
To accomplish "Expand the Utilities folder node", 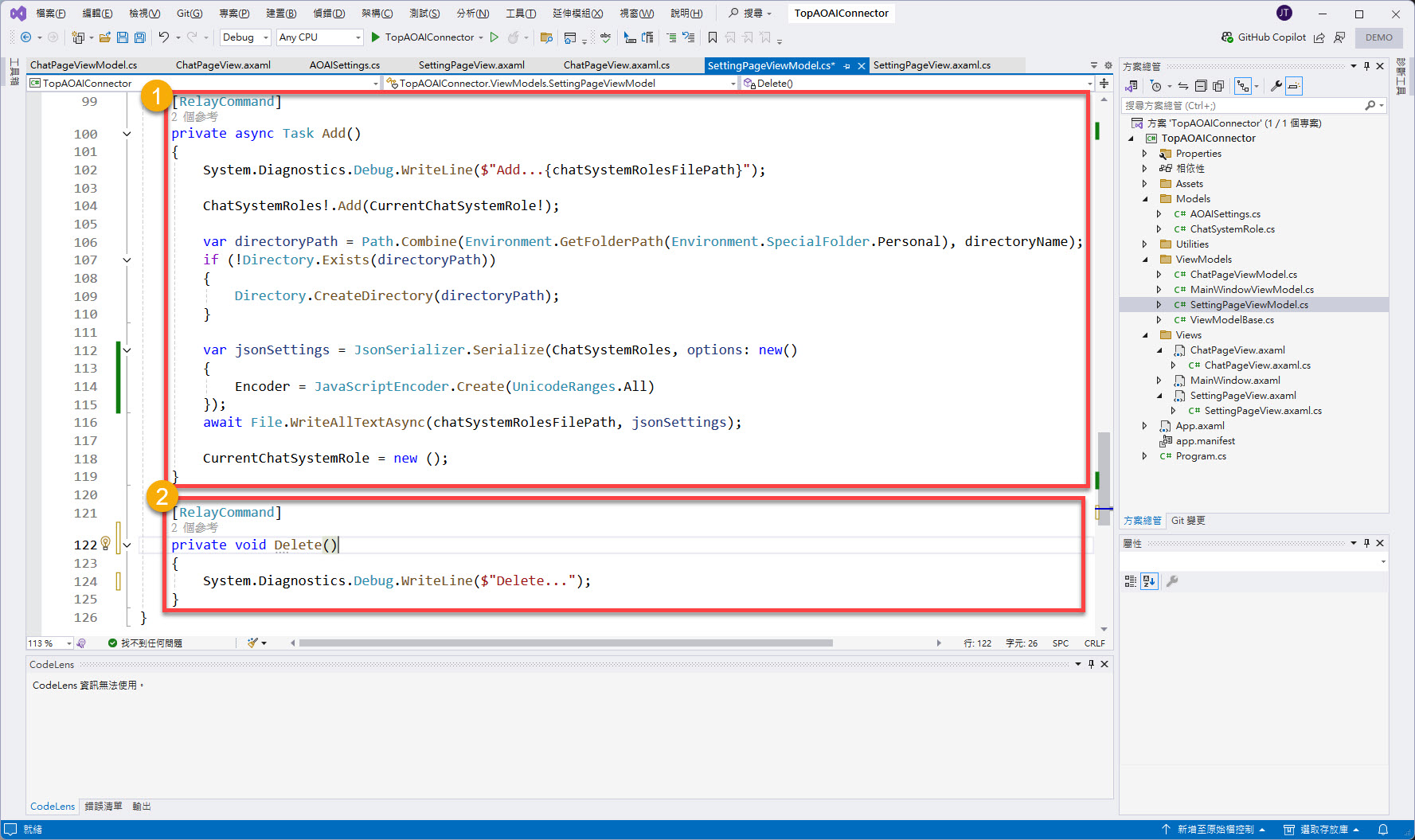I will (x=1146, y=244).
